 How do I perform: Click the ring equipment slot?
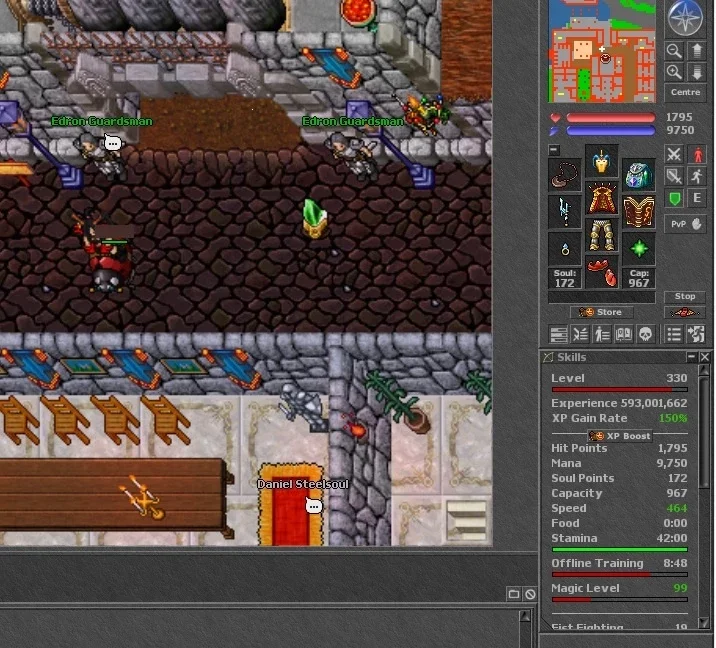tap(564, 249)
